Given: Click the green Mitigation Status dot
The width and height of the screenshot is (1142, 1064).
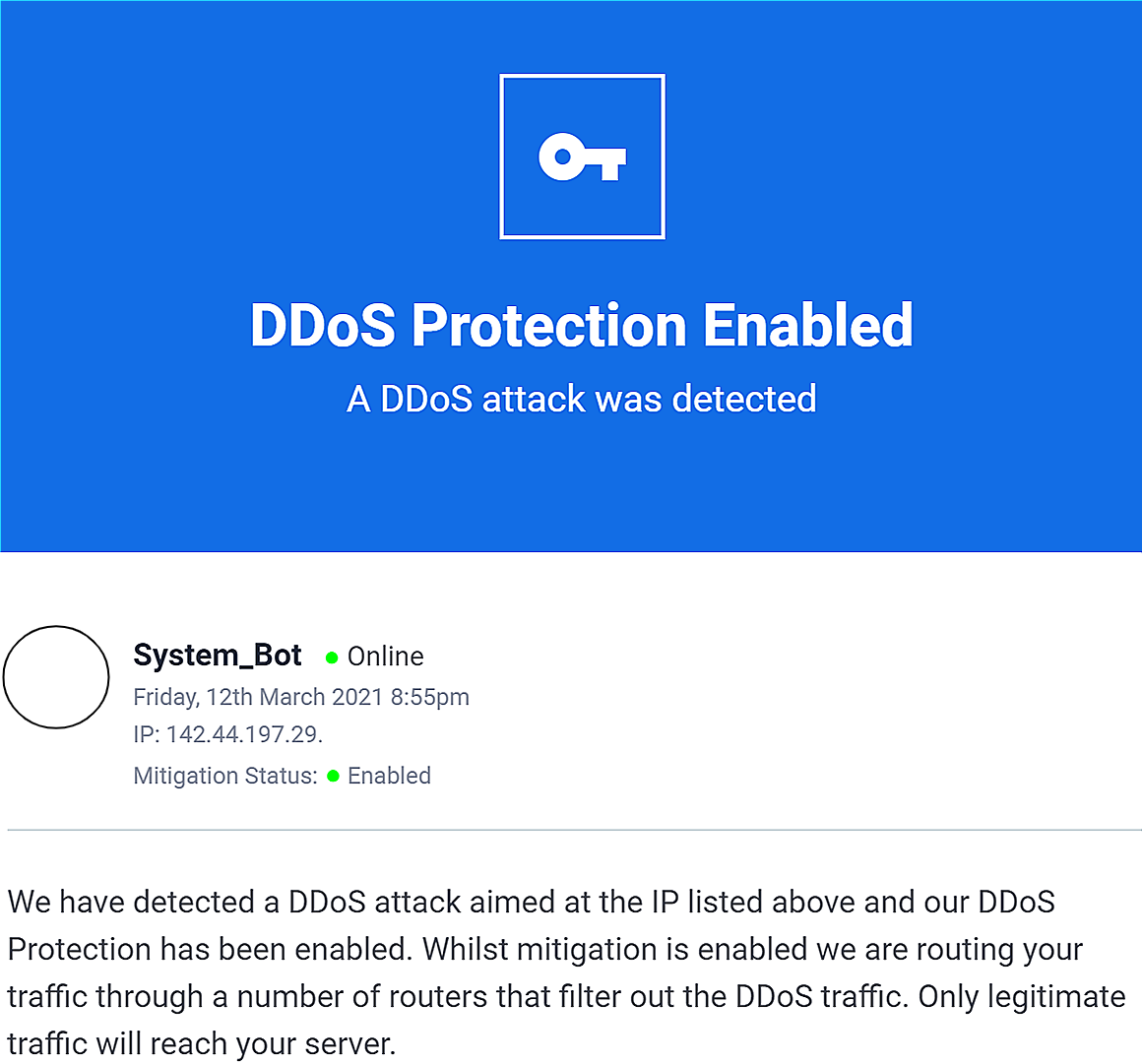Looking at the screenshot, I should pos(334,777).
